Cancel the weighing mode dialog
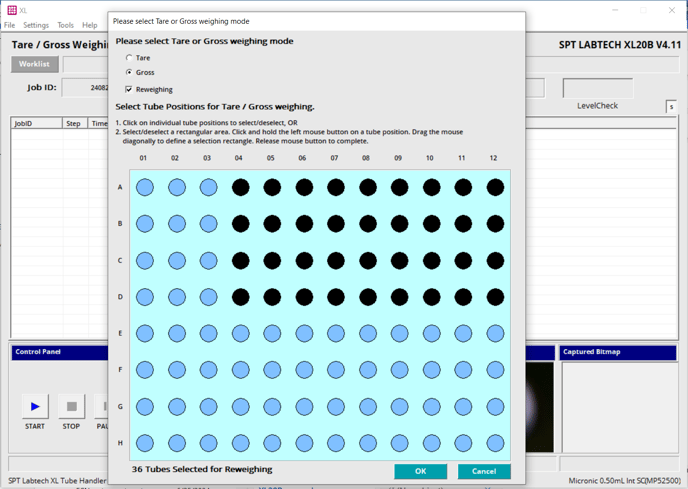Screen dimensions: 688x489 point(484,471)
